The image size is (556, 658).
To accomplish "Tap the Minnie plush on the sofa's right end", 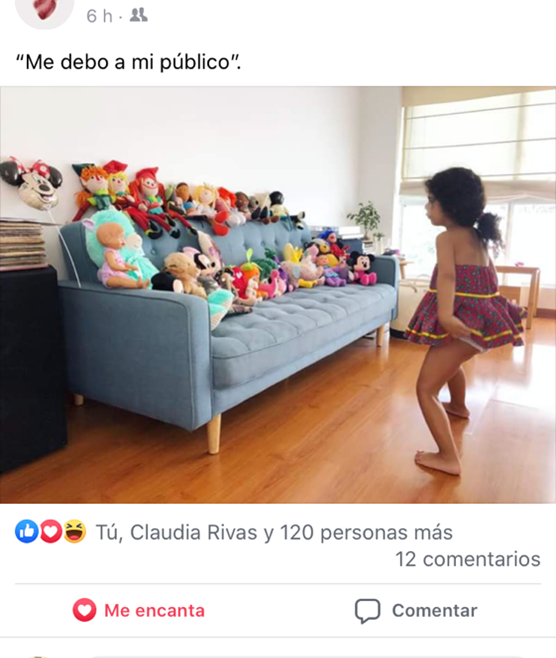I will click(x=361, y=268).
